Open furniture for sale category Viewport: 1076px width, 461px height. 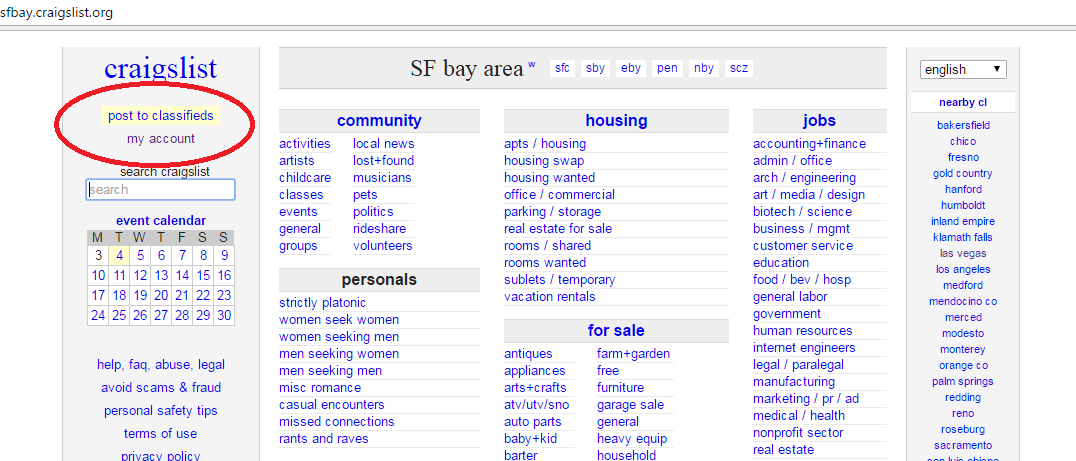(x=620, y=388)
